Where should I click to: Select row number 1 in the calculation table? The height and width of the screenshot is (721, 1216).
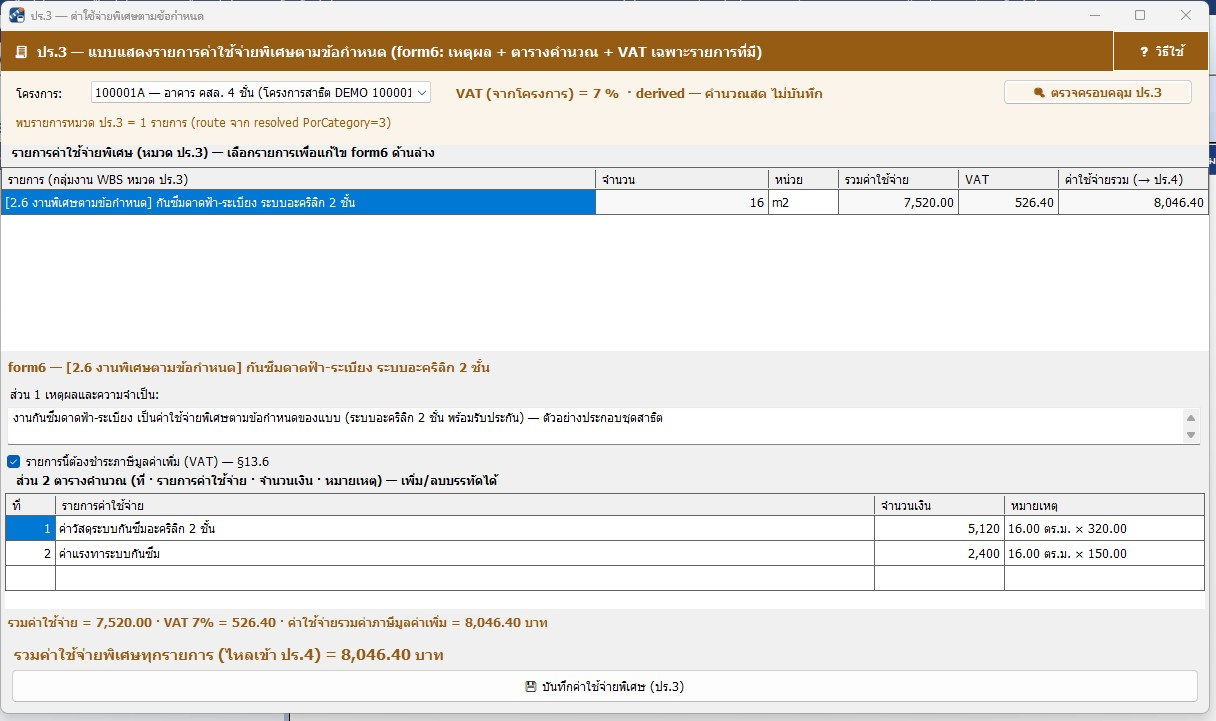30,528
